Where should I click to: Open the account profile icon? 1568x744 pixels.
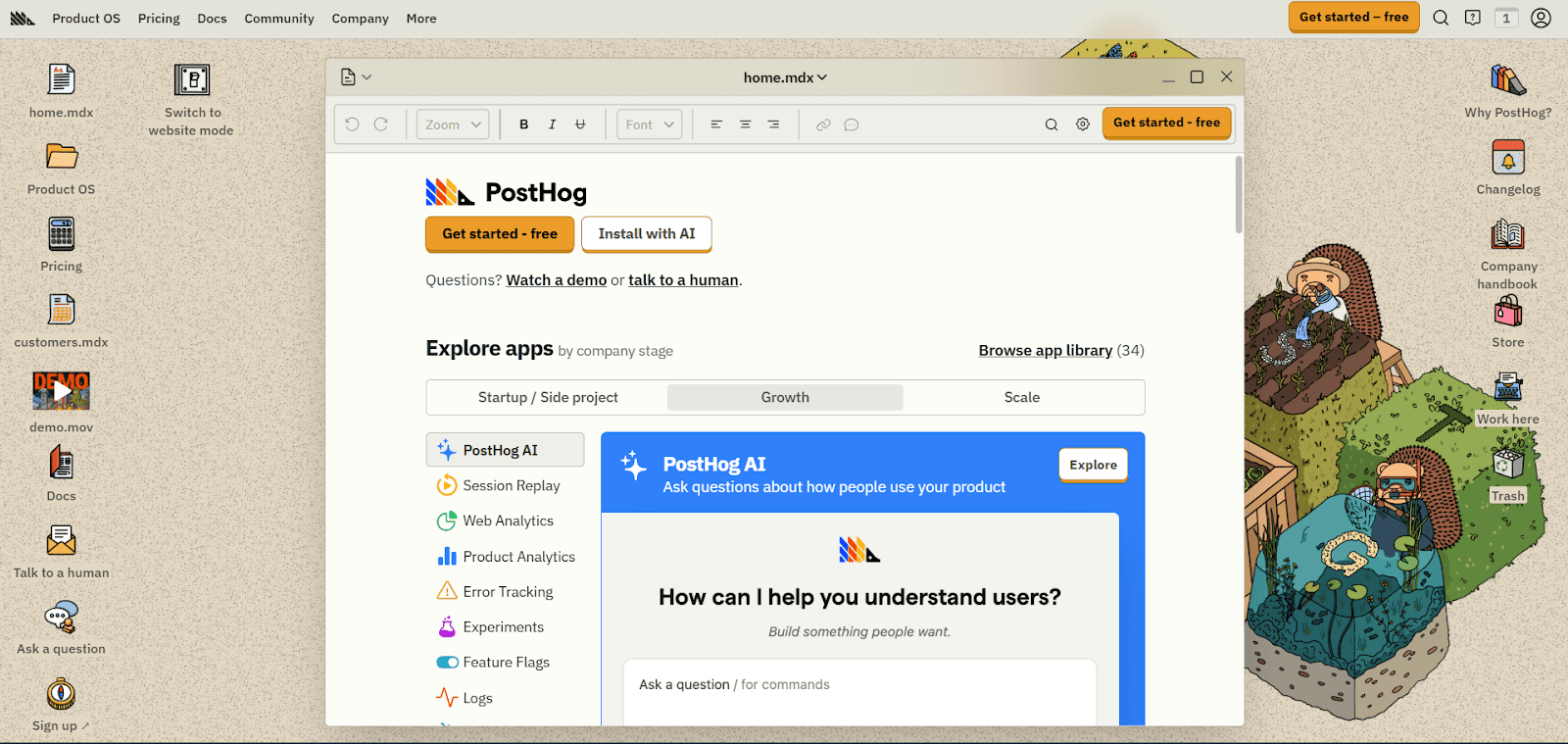[1542, 18]
